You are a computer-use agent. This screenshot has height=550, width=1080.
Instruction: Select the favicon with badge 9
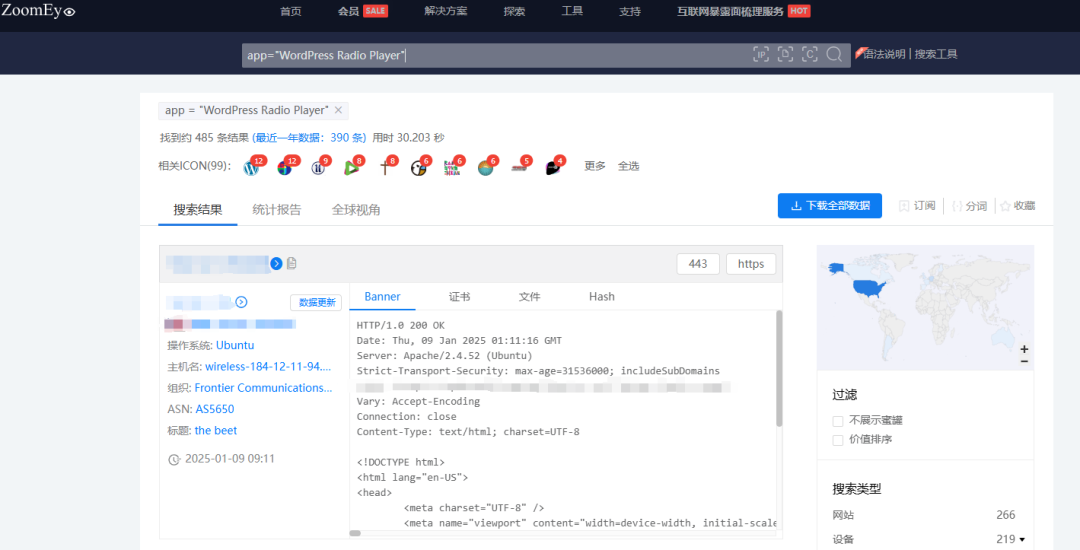[319, 167]
